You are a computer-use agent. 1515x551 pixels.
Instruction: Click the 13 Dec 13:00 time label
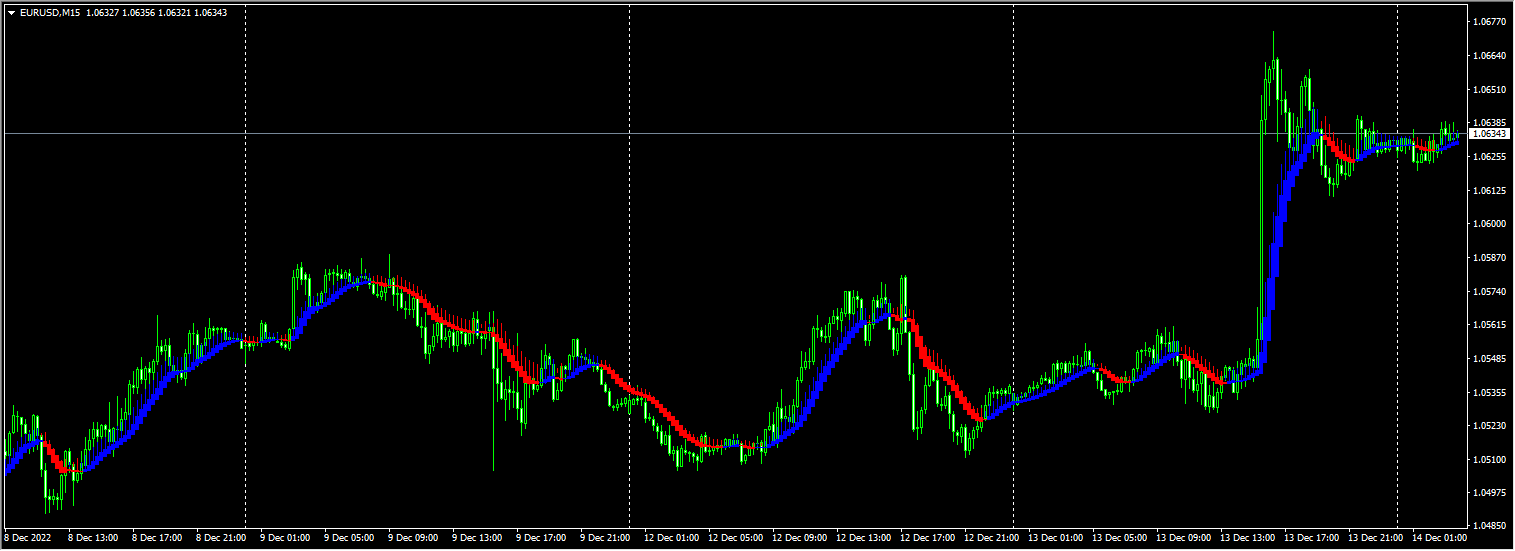click(1248, 538)
